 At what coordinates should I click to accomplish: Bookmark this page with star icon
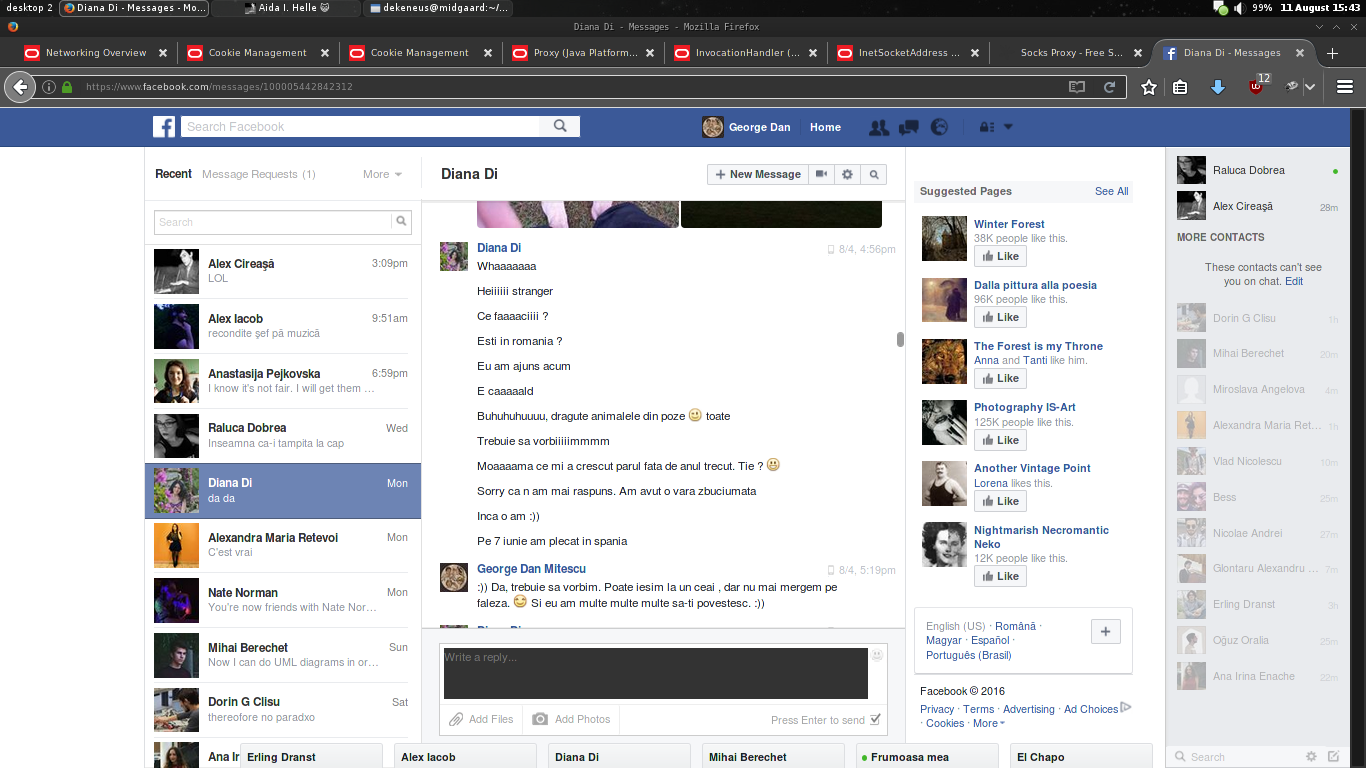tap(1149, 87)
